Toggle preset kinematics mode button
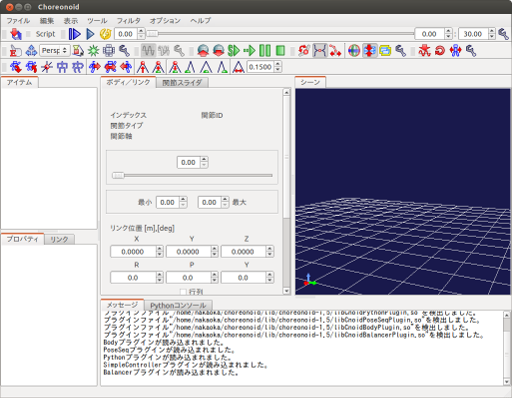Screen dimensions: 512x398 tap(320, 51)
